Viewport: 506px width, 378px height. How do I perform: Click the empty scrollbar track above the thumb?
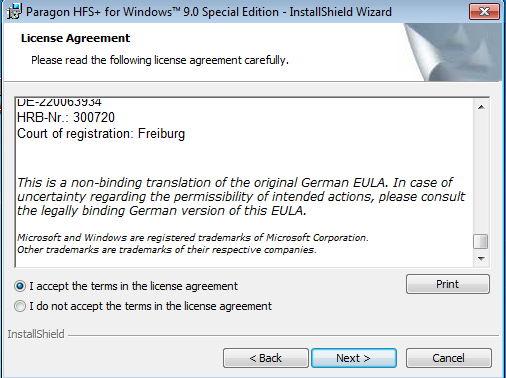click(481, 174)
